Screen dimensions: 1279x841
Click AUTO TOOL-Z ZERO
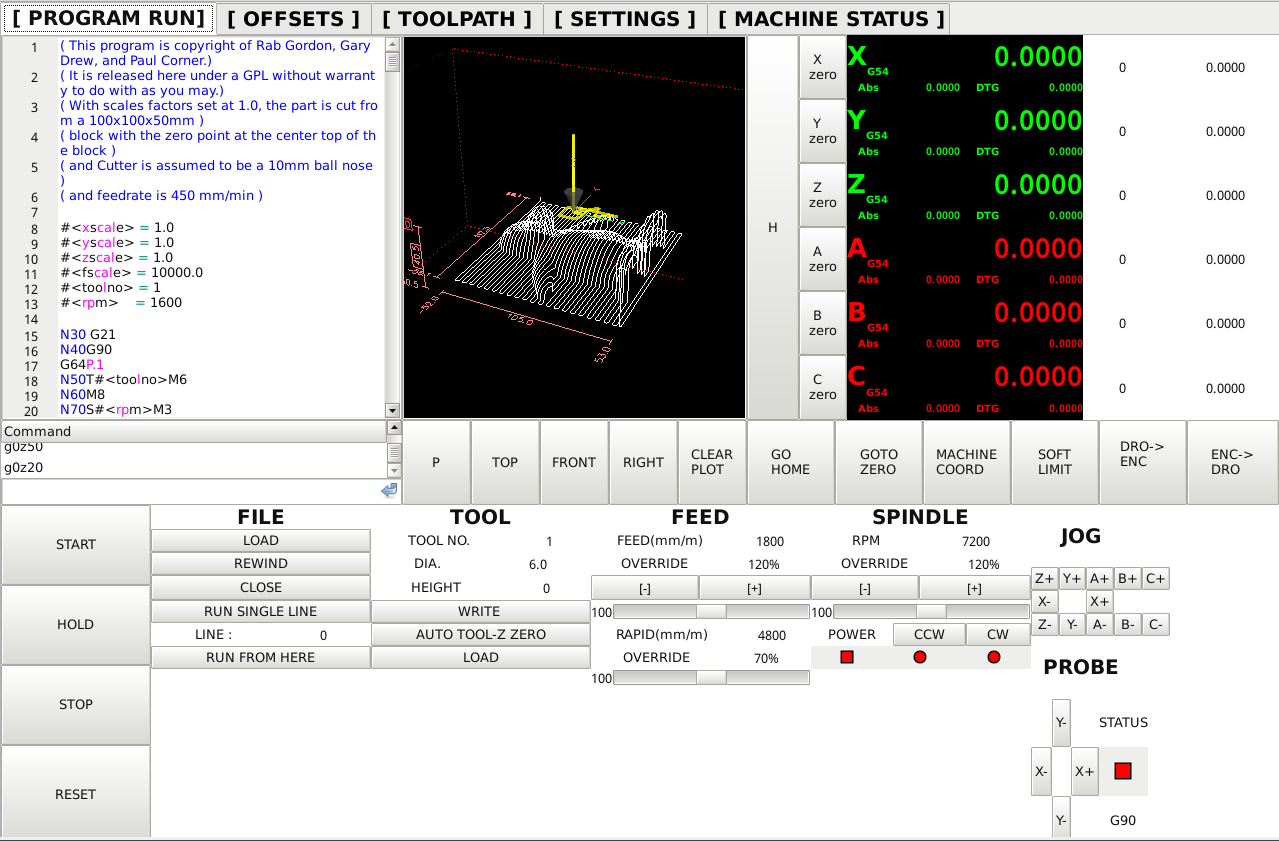pos(480,634)
